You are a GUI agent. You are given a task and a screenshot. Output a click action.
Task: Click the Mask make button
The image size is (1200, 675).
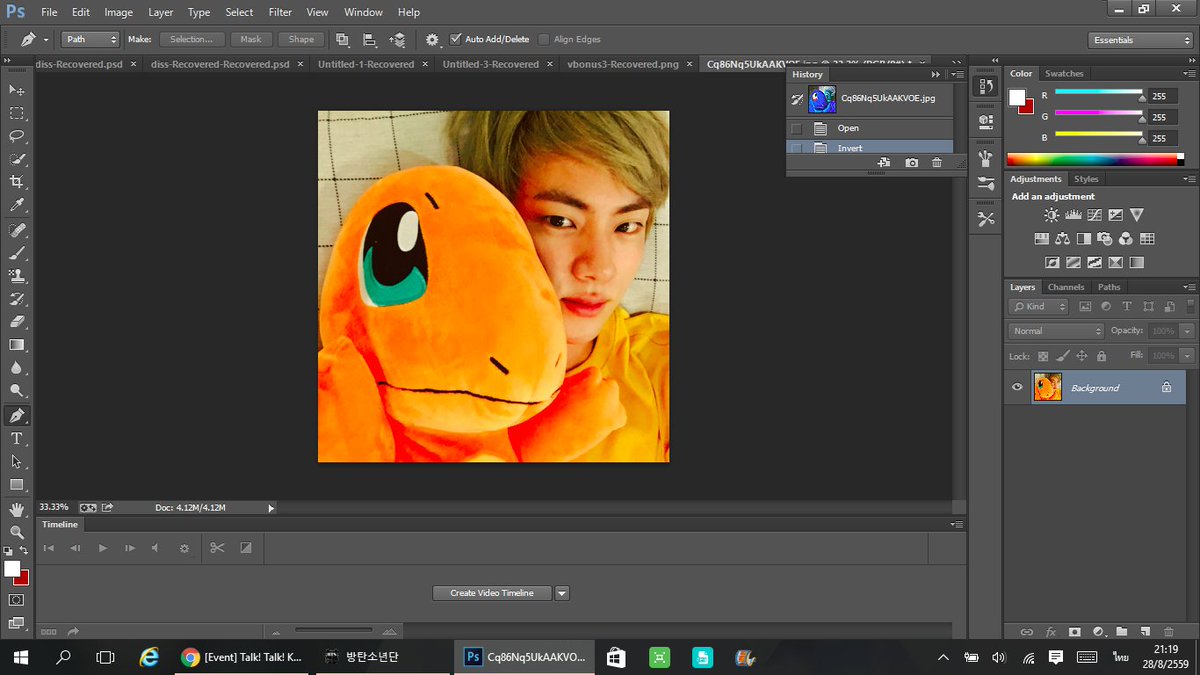coord(251,40)
